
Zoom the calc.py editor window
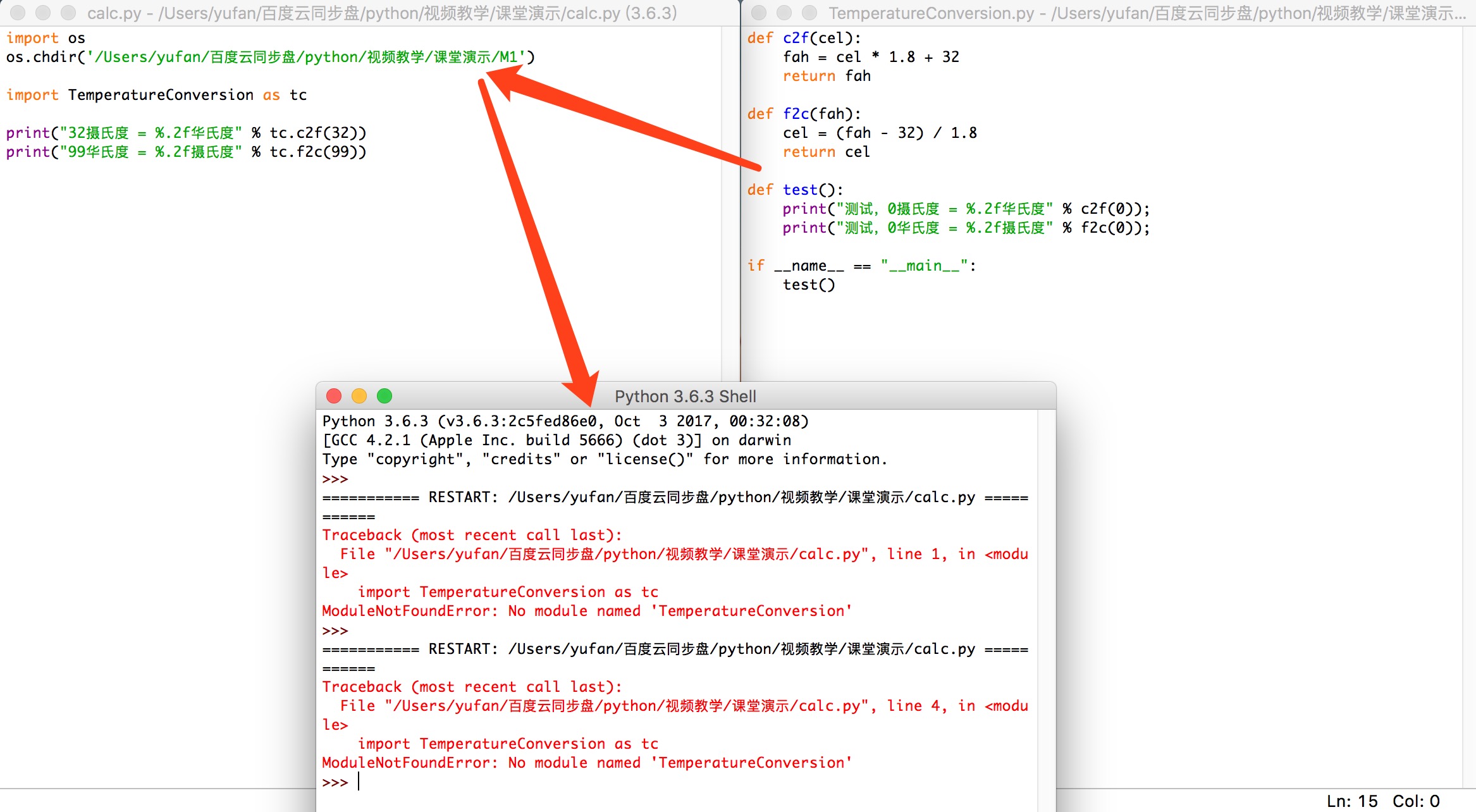(68, 13)
